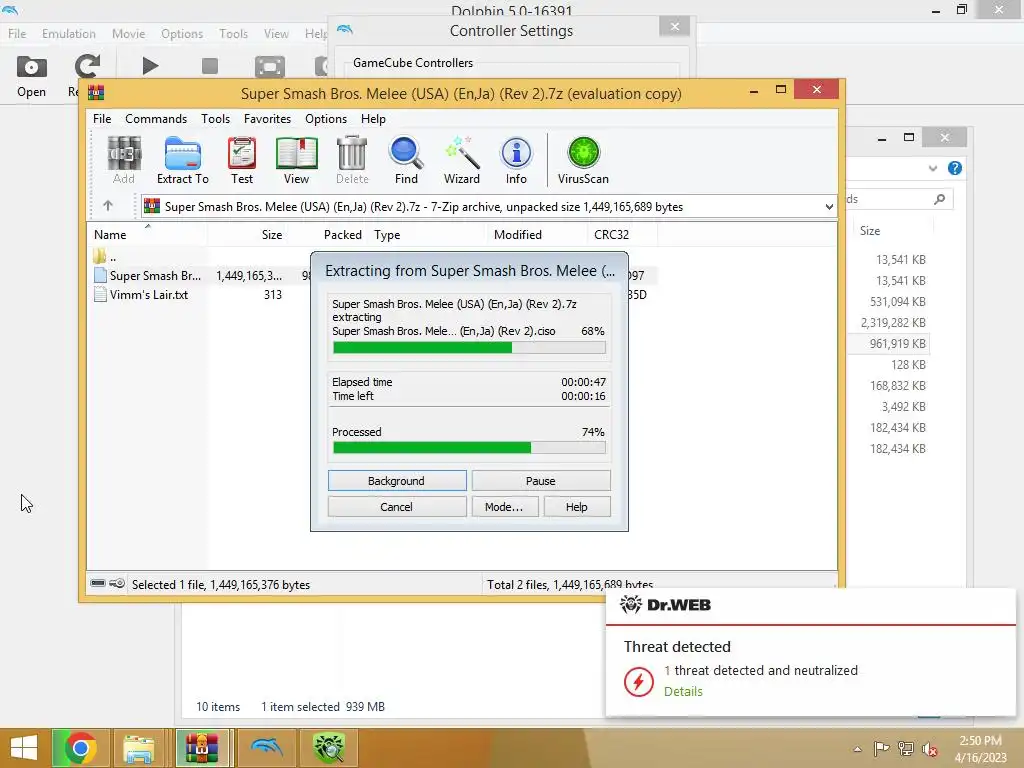Screen dimensions: 1024x768
Task: Launch the Wizard wand icon
Action: [x=462, y=160]
